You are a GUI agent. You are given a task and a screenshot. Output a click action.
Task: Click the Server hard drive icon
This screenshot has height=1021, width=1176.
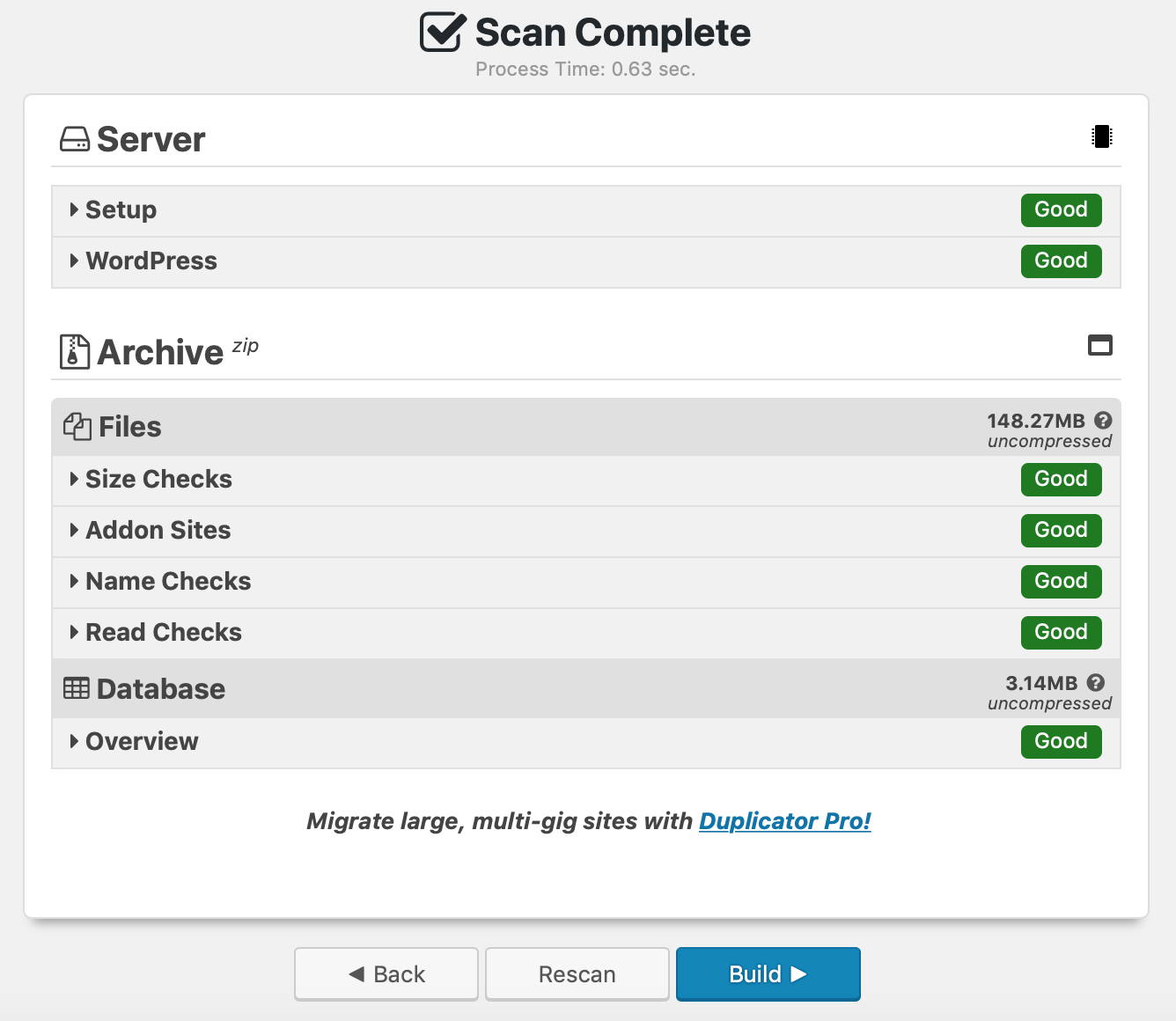[75, 139]
